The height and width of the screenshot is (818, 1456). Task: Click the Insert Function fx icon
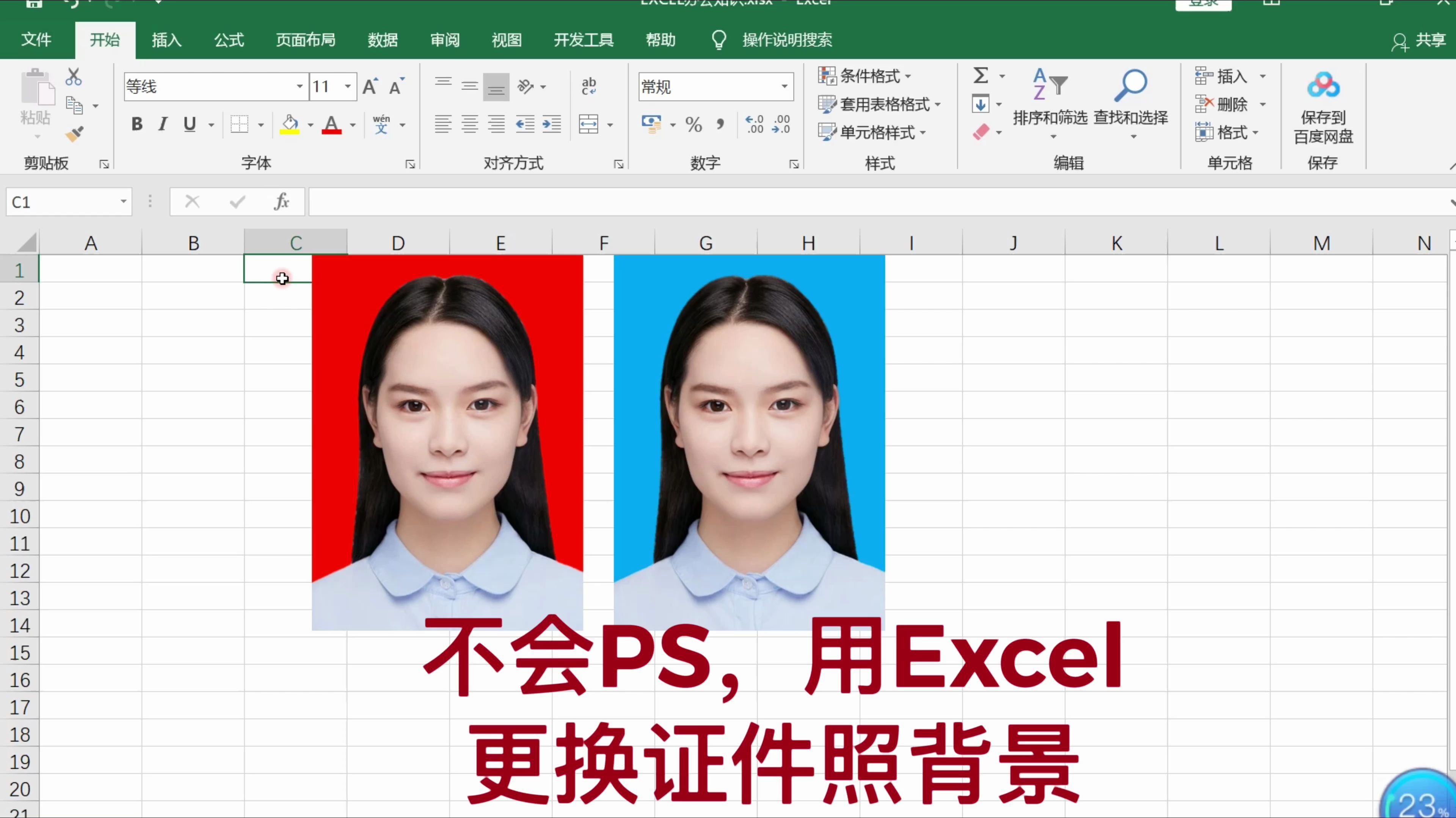click(281, 202)
